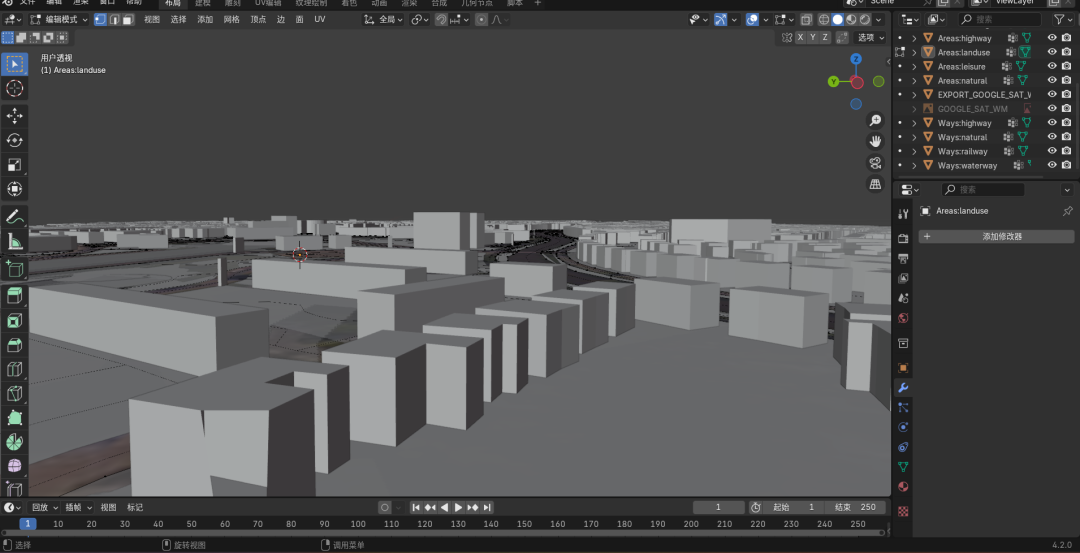Toggle proportional editing
Screen dimensions: 1080x553
(481, 19)
